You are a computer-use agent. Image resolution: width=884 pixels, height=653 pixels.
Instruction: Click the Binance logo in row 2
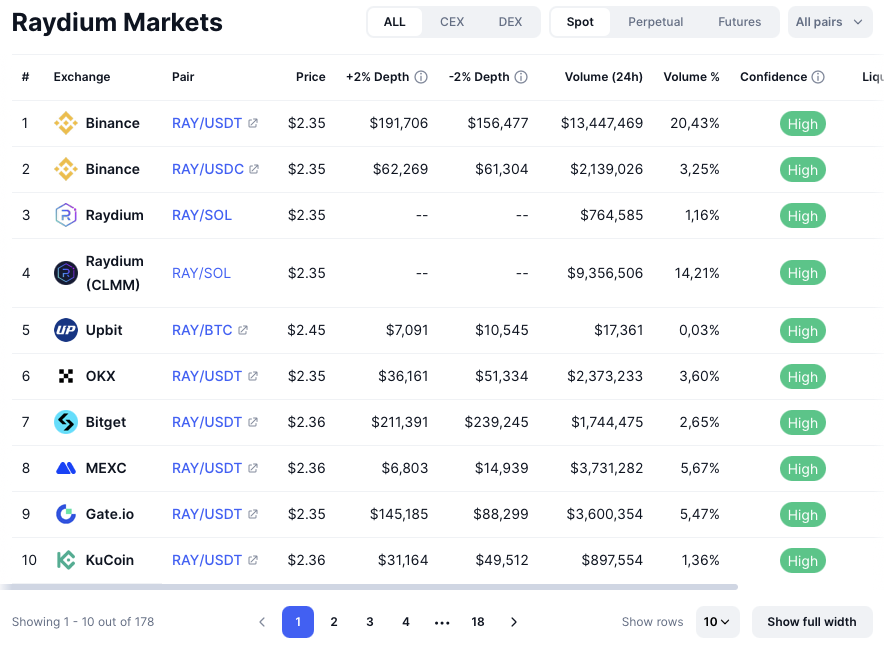pyautogui.click(x=65, y=169)
